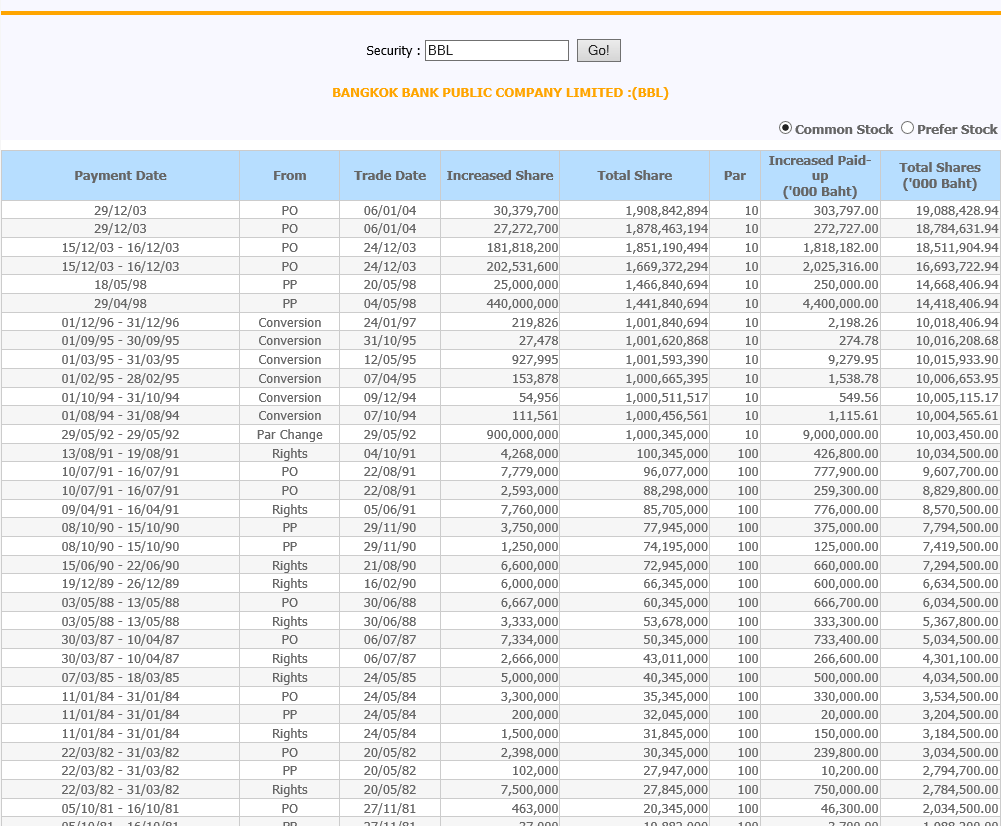This screenshot has height=826, width=1001.
Task: Click the Total Shares ('000 Baht) header
Action: [939, 176]
